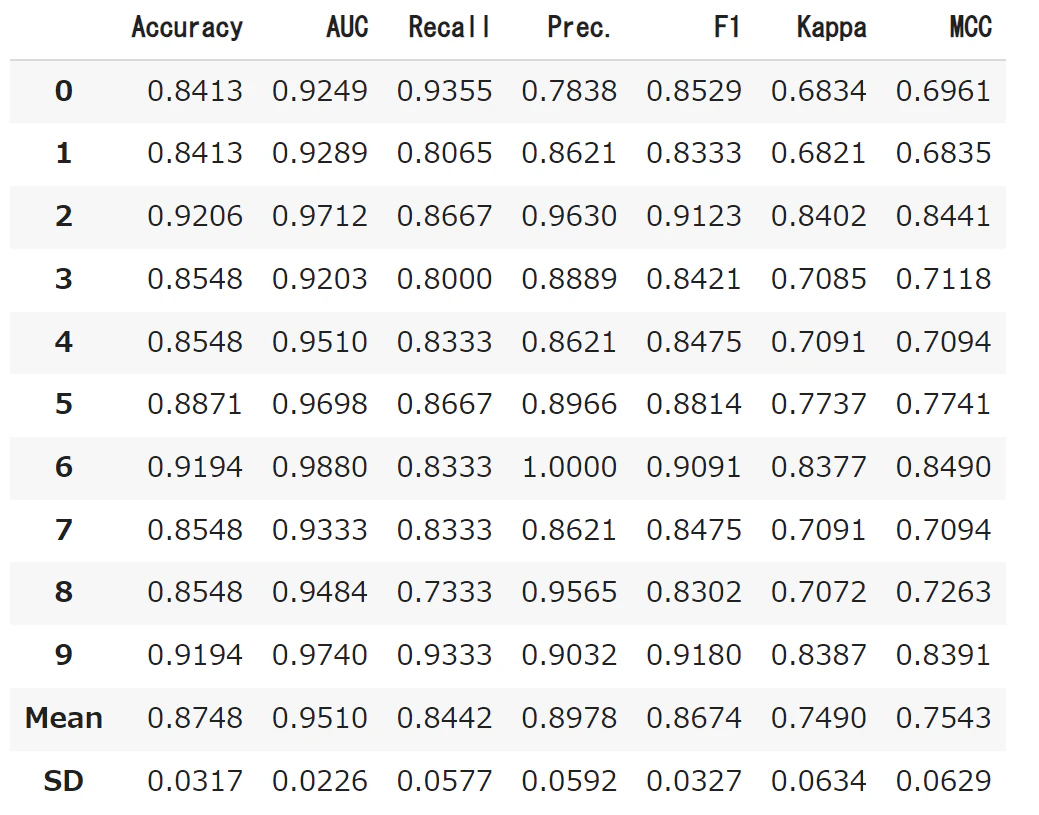This screenshot has width=1039, height=815.
Task: Select MCC value 0.7263
Action: pyautogui.click(x=944, y=592)
